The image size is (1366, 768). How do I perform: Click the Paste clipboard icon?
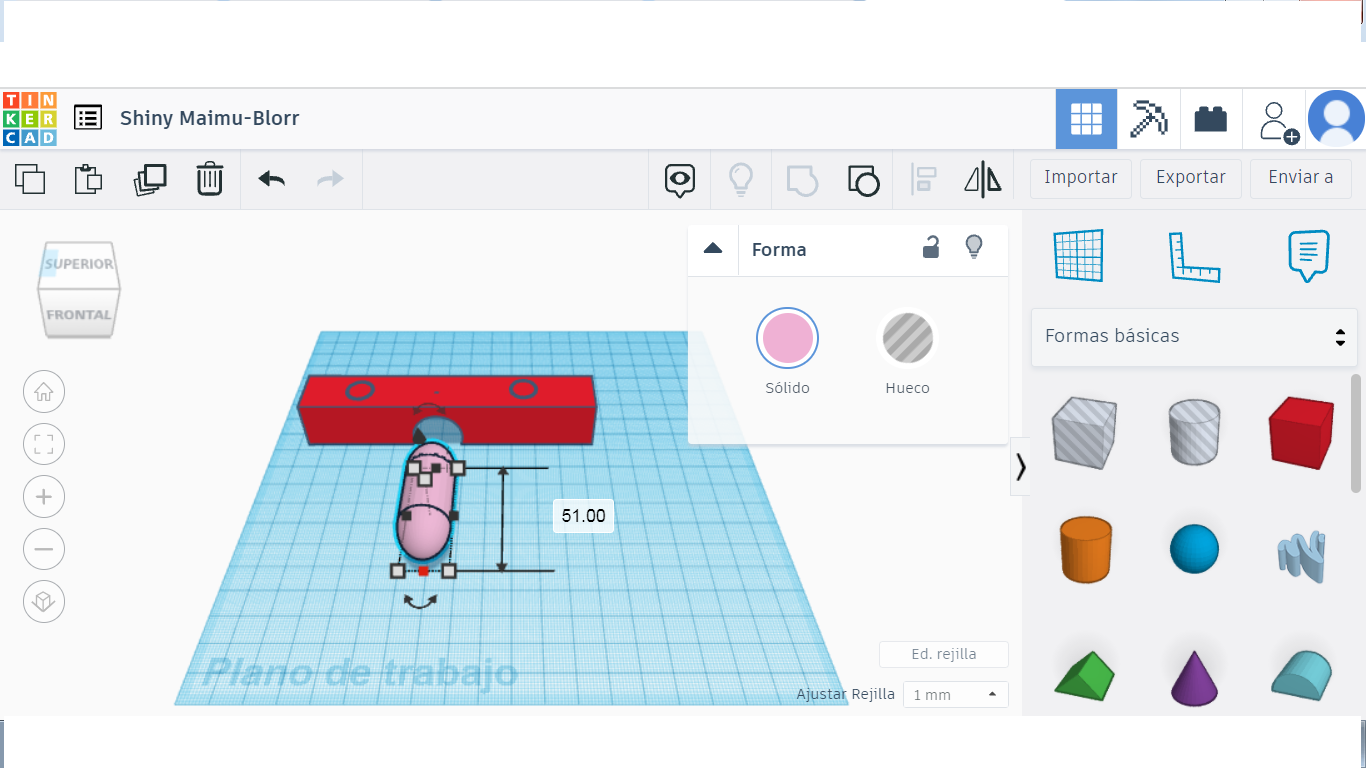89,179
